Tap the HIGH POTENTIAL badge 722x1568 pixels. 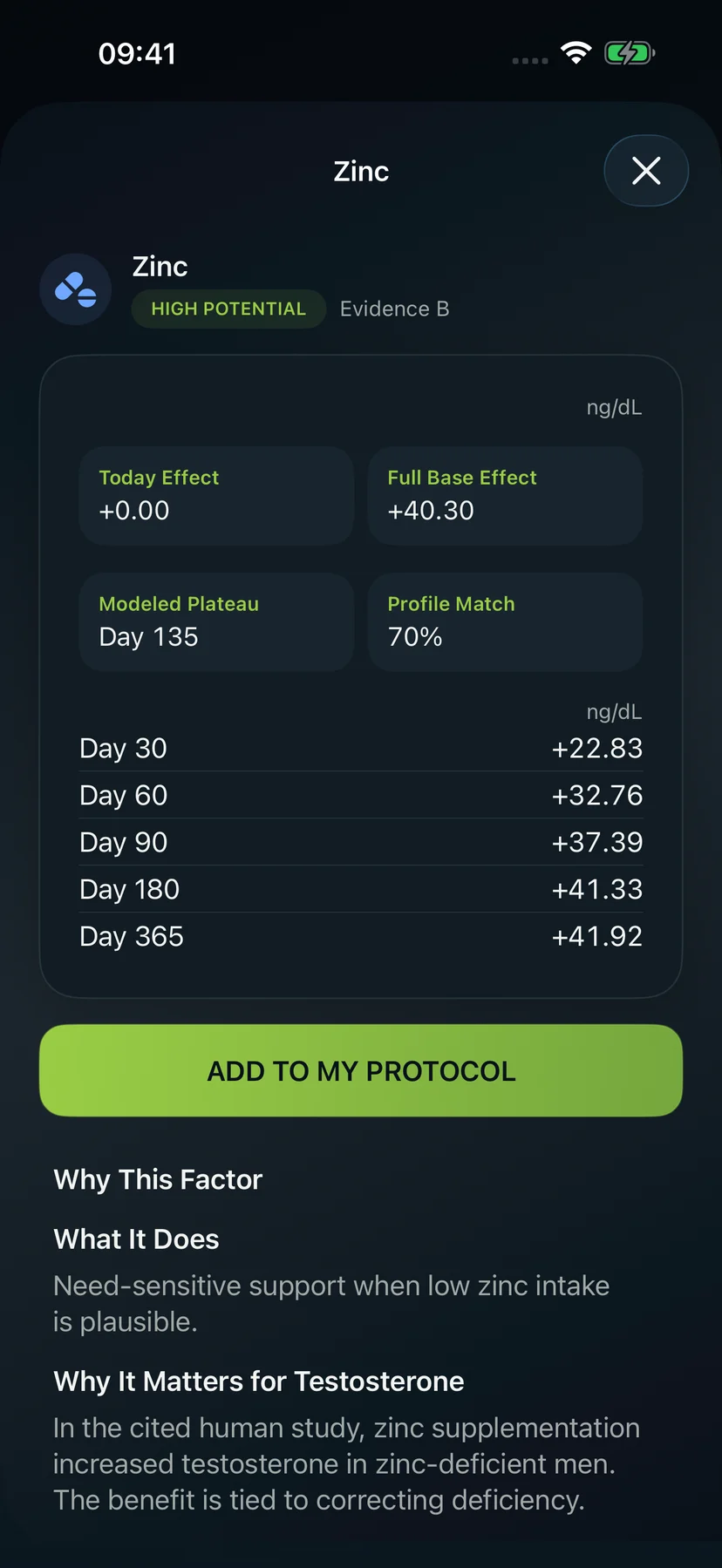(228, 309)
